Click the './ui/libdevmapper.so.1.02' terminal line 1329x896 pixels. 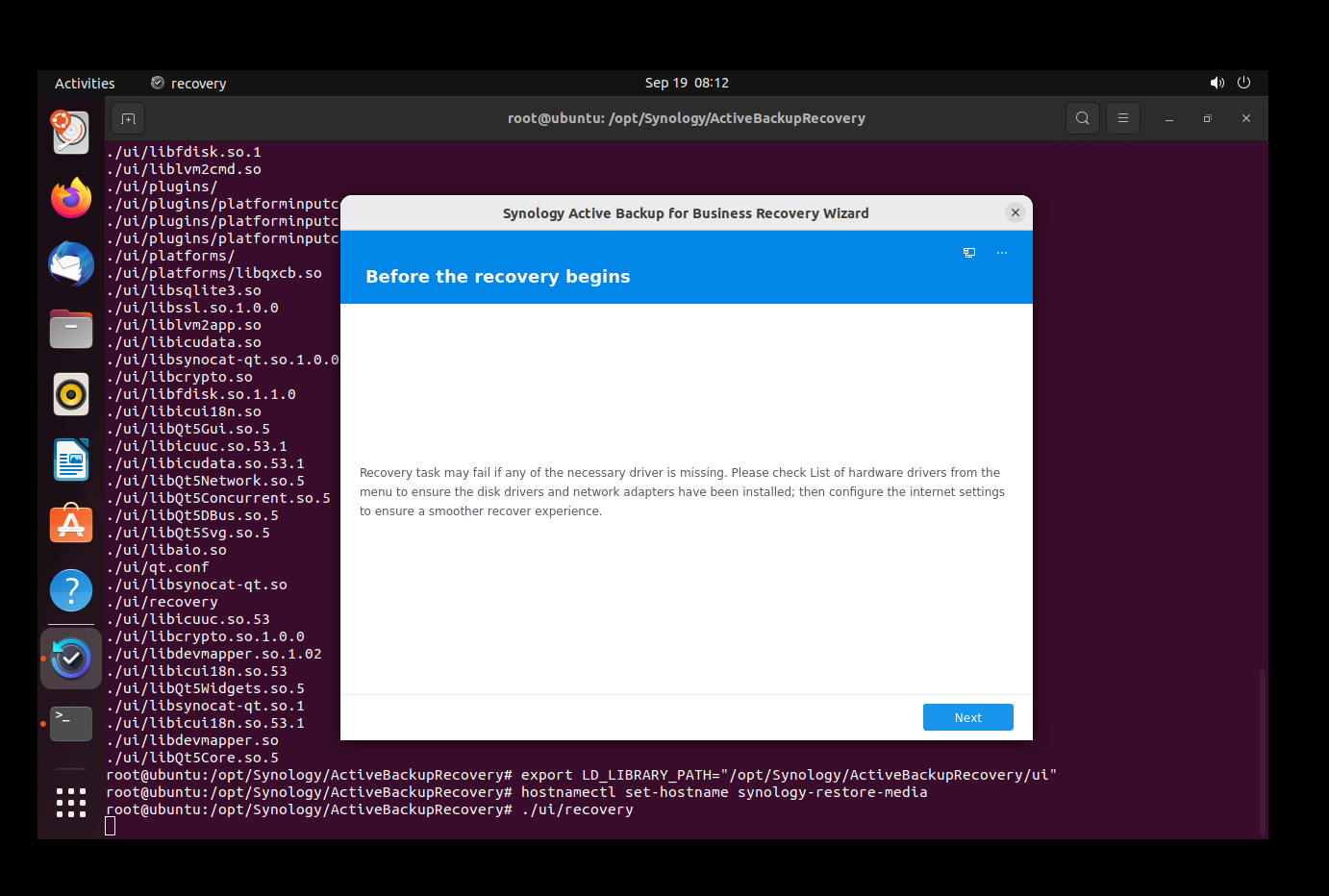tap(215, 654)
